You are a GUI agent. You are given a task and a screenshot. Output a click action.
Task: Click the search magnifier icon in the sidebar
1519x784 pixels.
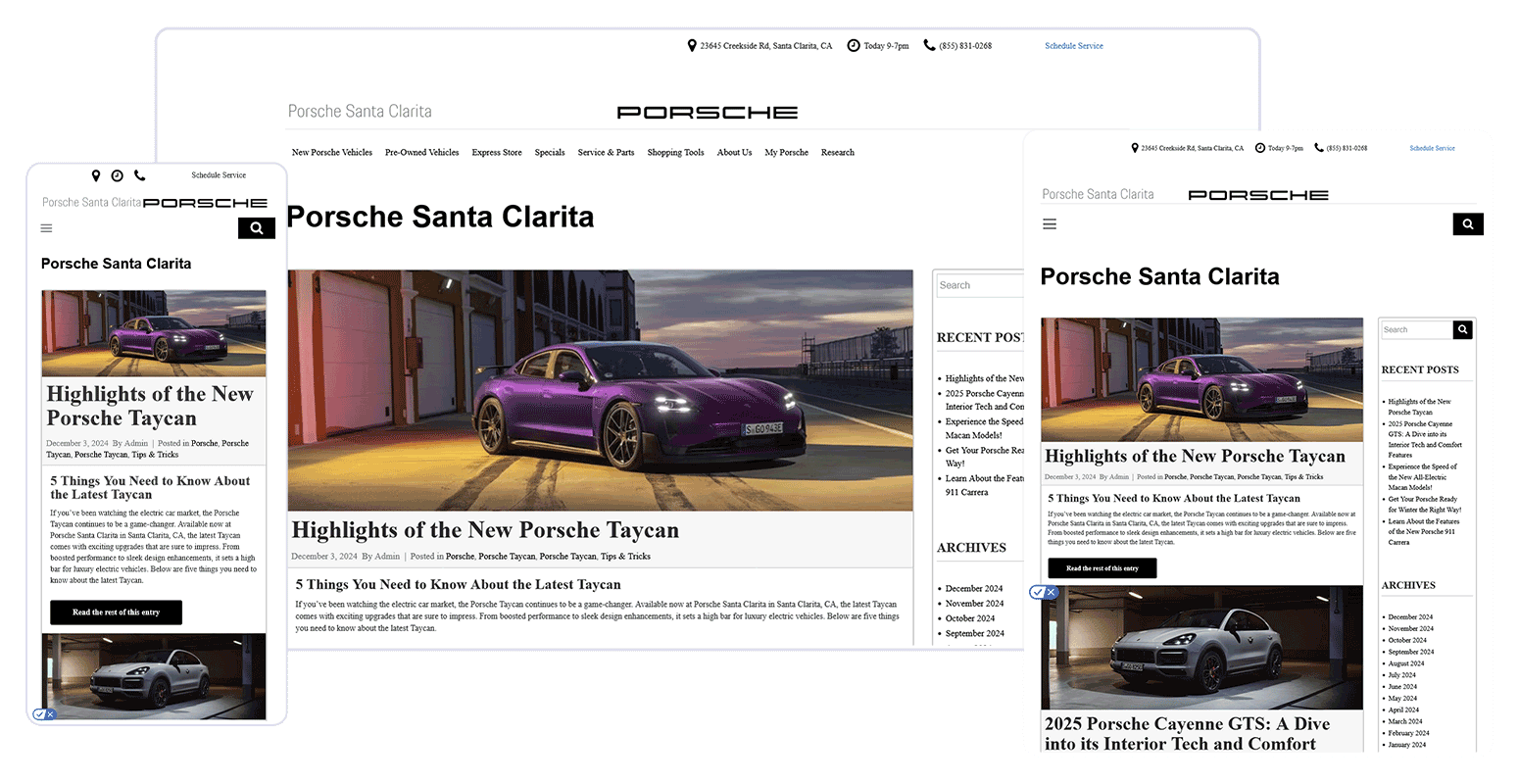click(x=1463, y=330)
